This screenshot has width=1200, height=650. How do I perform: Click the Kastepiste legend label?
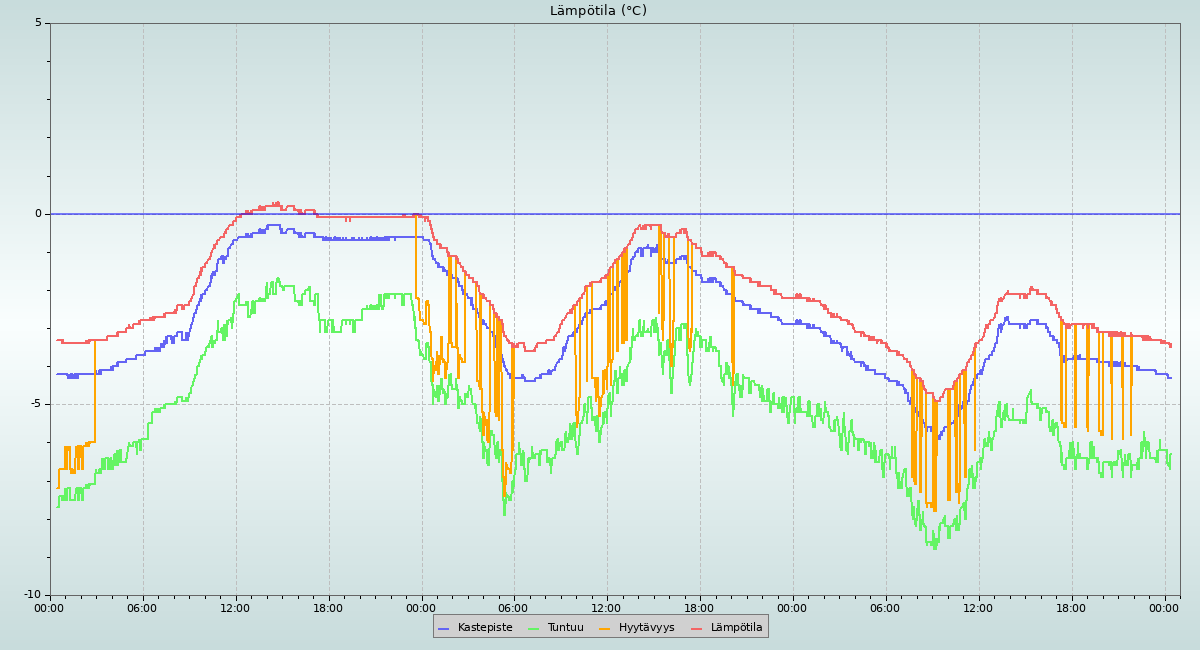(x=485, y=627)
